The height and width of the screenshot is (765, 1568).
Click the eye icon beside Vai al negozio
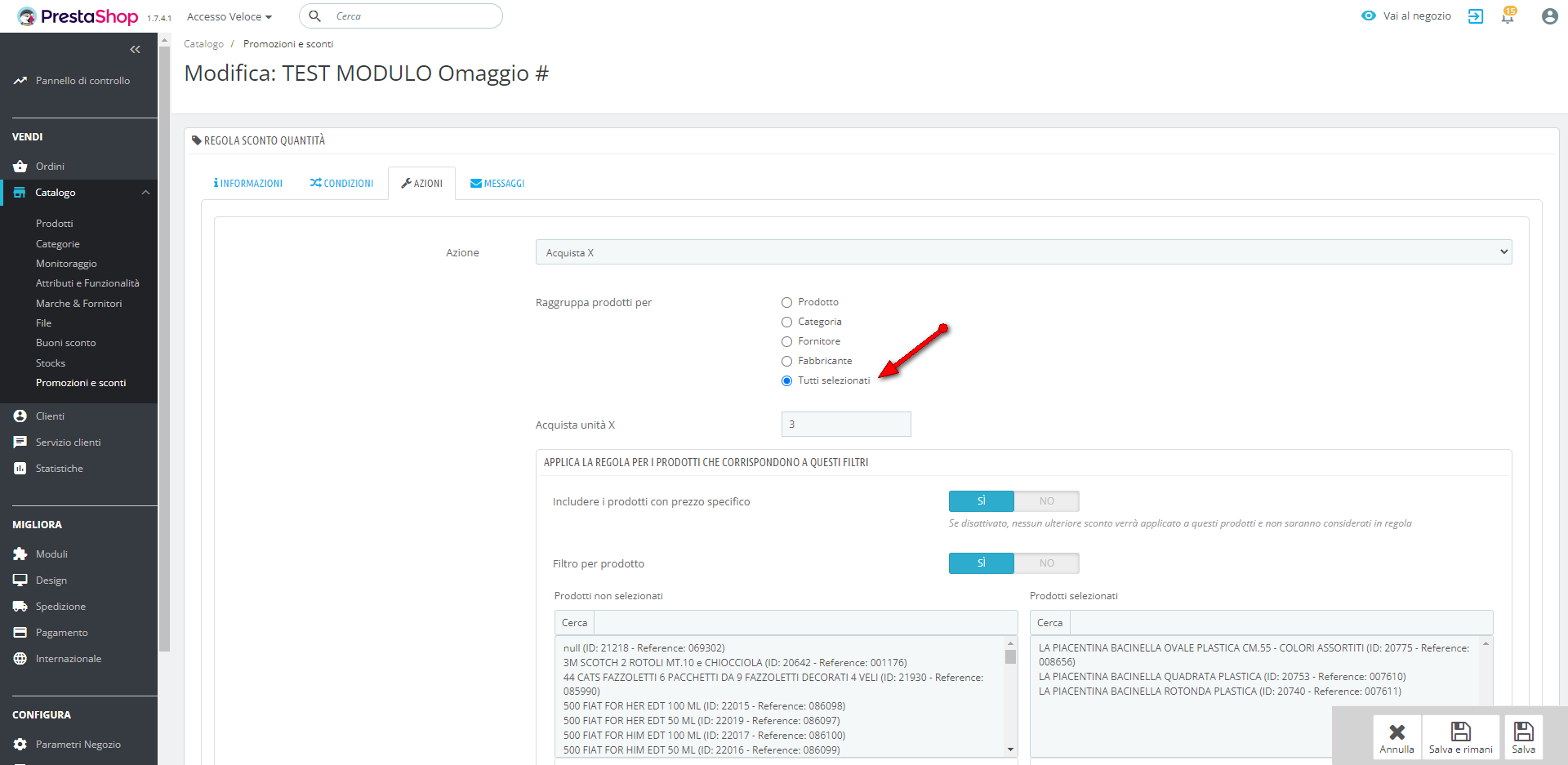(1369, 16)
